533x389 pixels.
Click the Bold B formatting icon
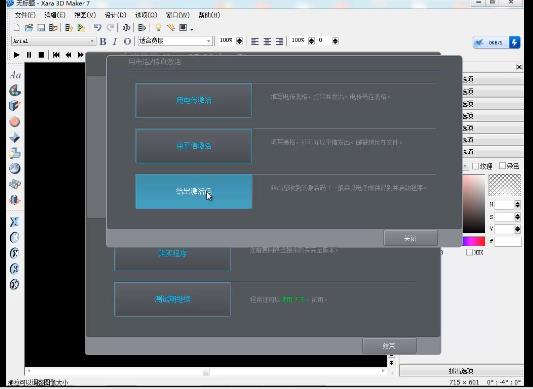pos(103,41)
